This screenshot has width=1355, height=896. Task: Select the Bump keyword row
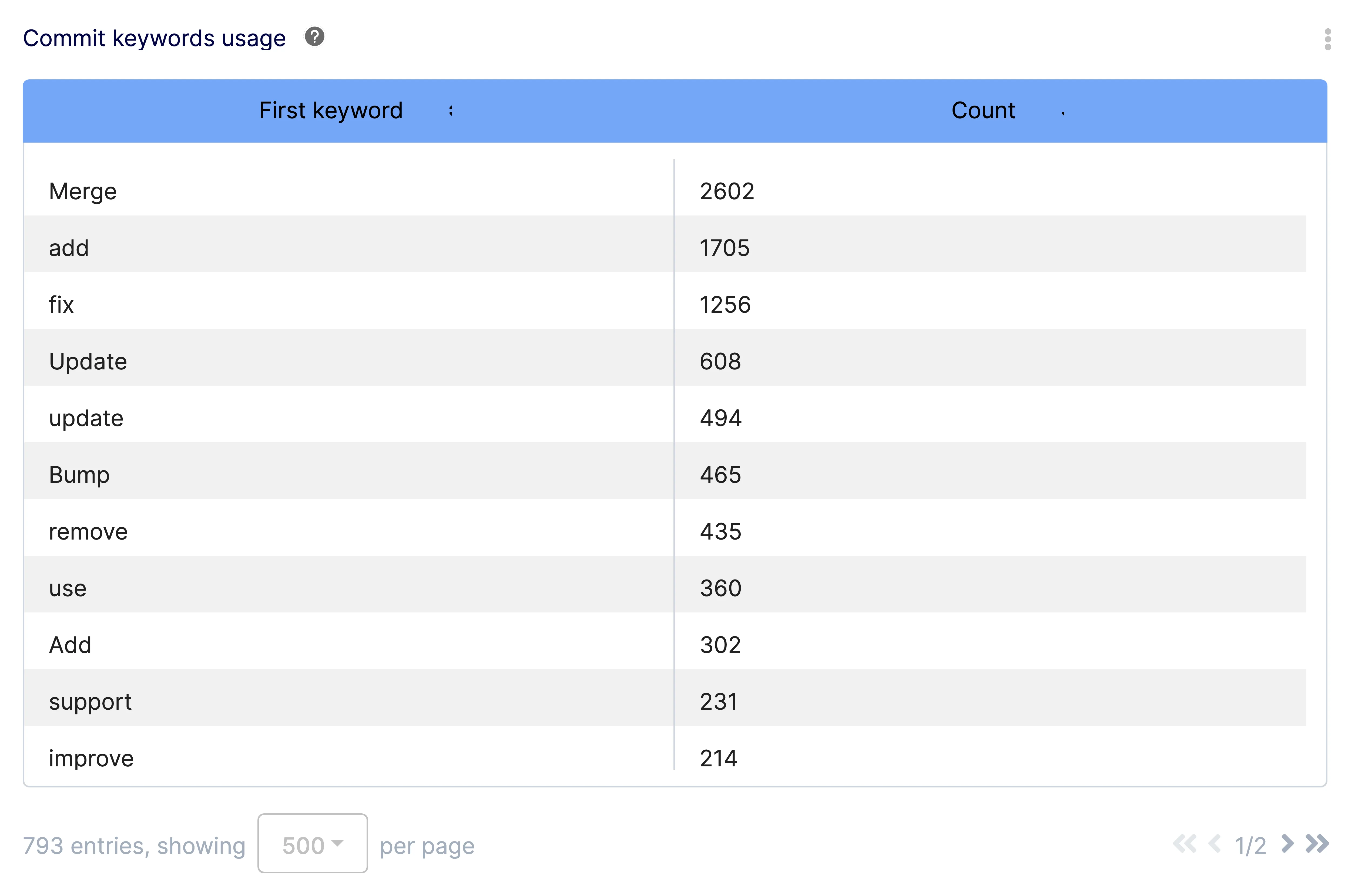(79, 474)
